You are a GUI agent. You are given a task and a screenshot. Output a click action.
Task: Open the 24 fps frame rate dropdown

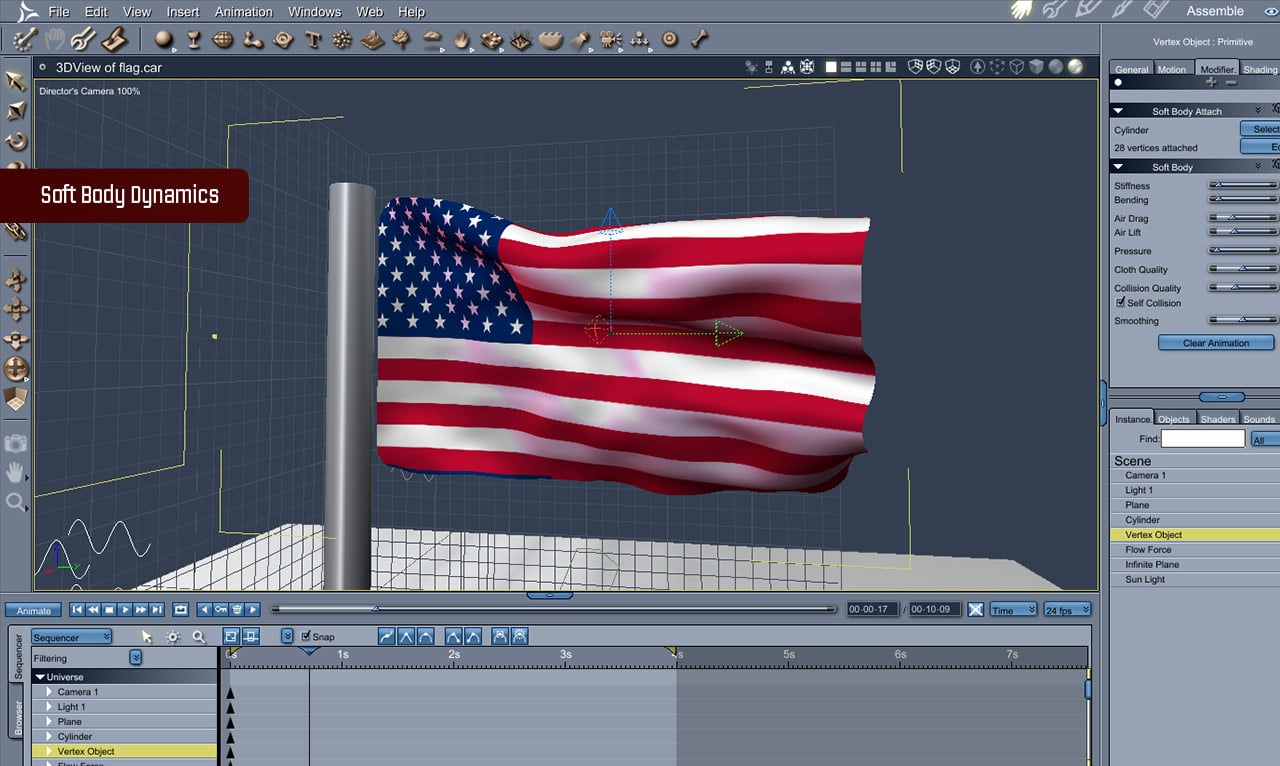(1067, 610)
